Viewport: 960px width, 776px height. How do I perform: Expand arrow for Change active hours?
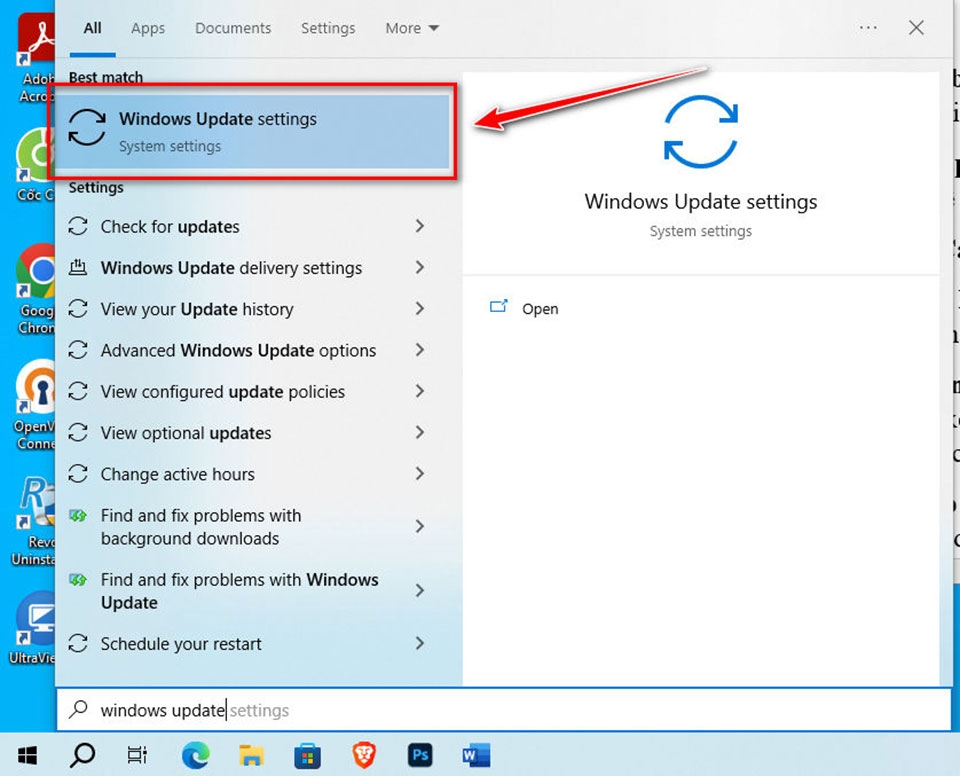420,473
